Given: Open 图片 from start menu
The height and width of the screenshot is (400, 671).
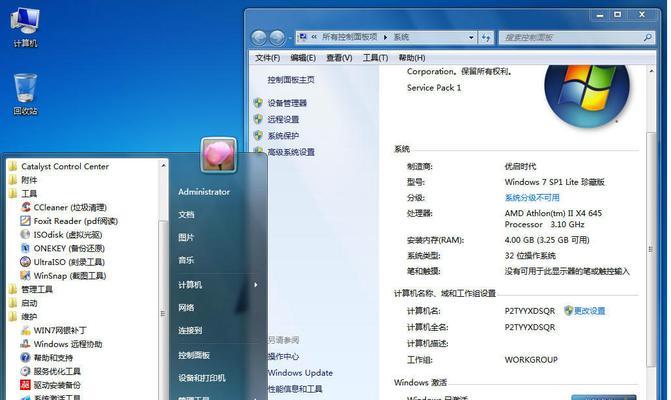Looking at the screenshot, I should (x=187, y=237).
